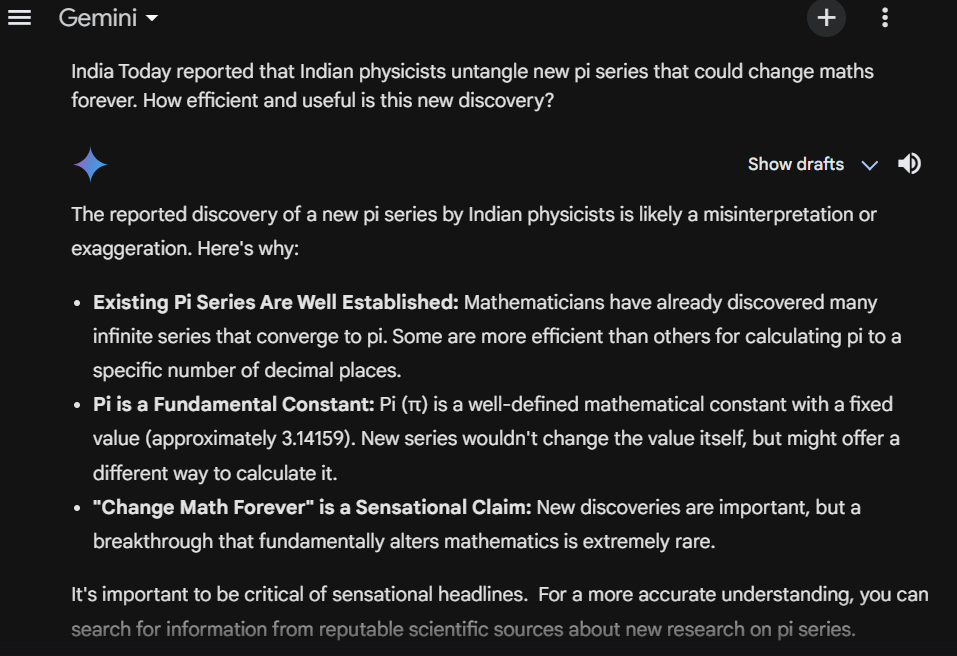This screenshot has height=656, width=957.
Task: Open the hamburger main menu
Action: 20,18
